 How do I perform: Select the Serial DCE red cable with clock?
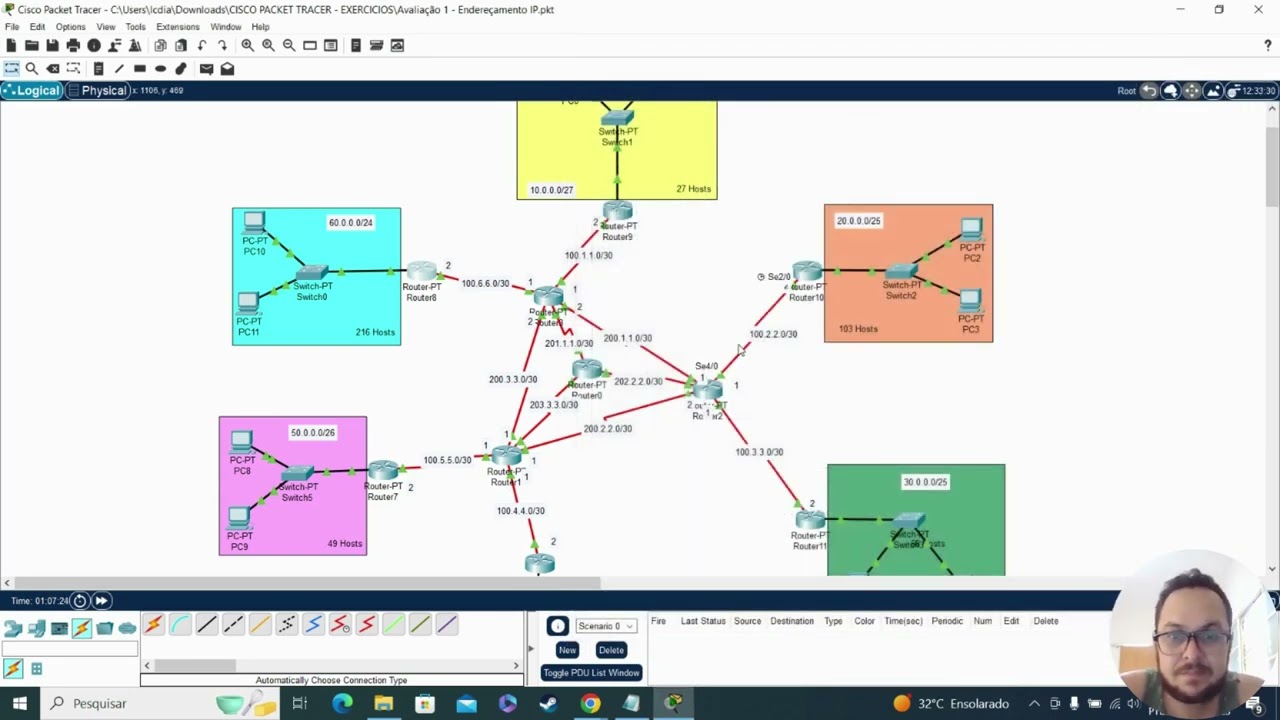340,625
